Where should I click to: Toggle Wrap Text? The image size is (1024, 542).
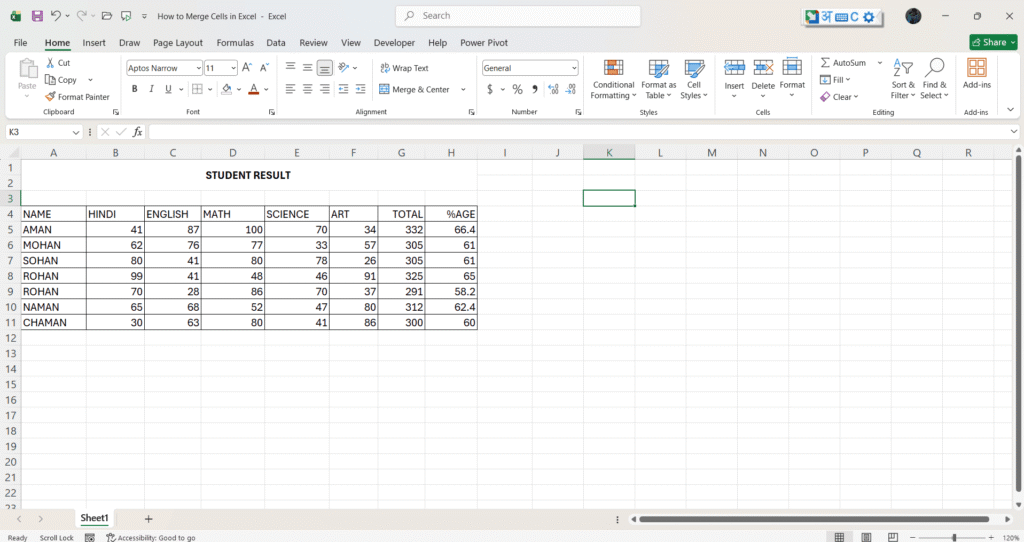(x=404, y=68)
